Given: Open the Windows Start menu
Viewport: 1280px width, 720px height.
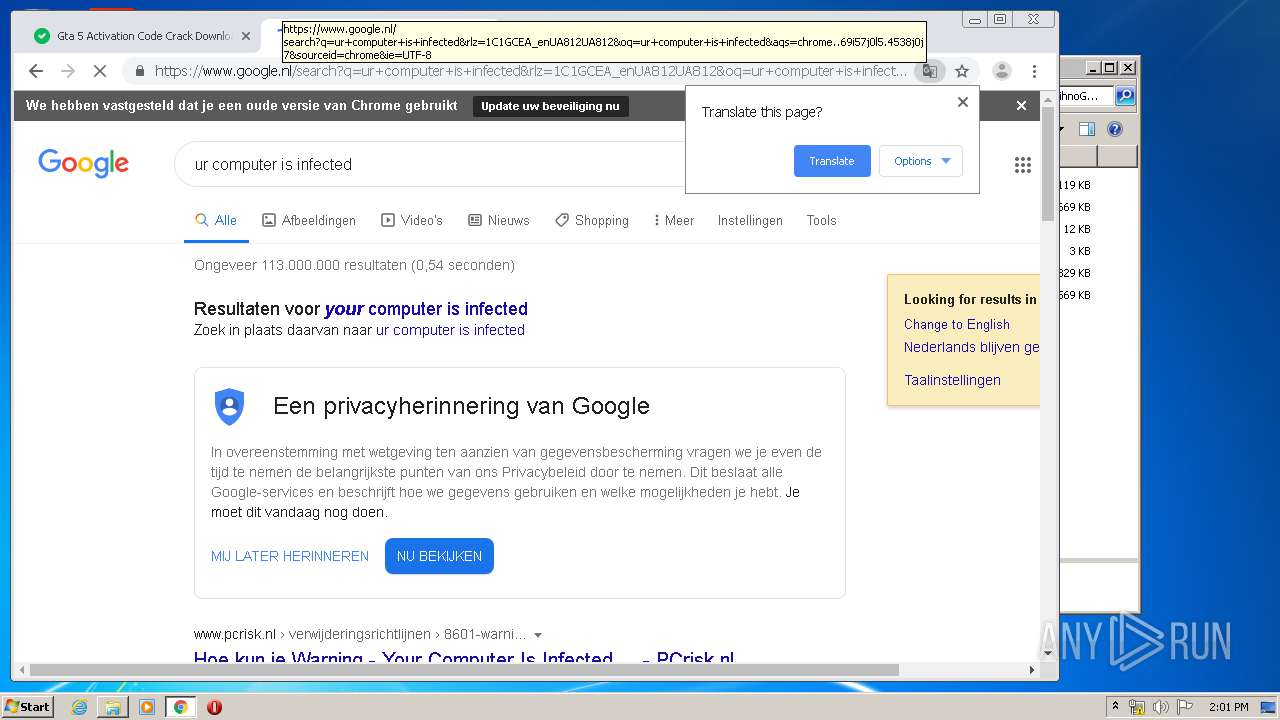Looking at the screenshot, I should click(27, 706).
